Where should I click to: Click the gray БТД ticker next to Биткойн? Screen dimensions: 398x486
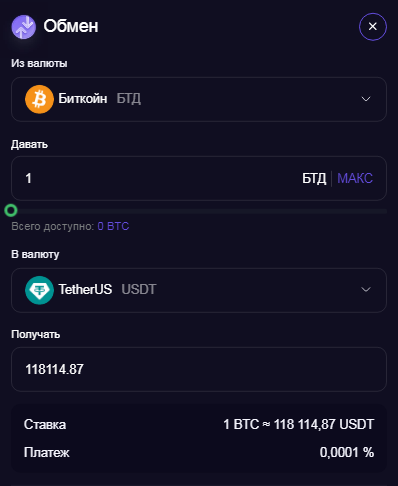click(129, 99)
